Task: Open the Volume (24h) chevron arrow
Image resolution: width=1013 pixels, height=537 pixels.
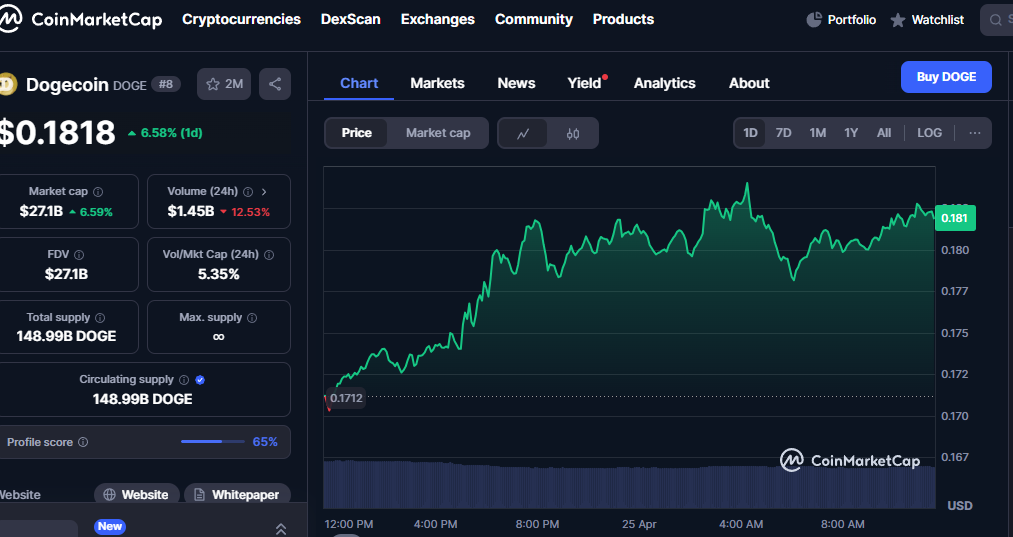Action: pyautogui.click(x=264, y=192)
